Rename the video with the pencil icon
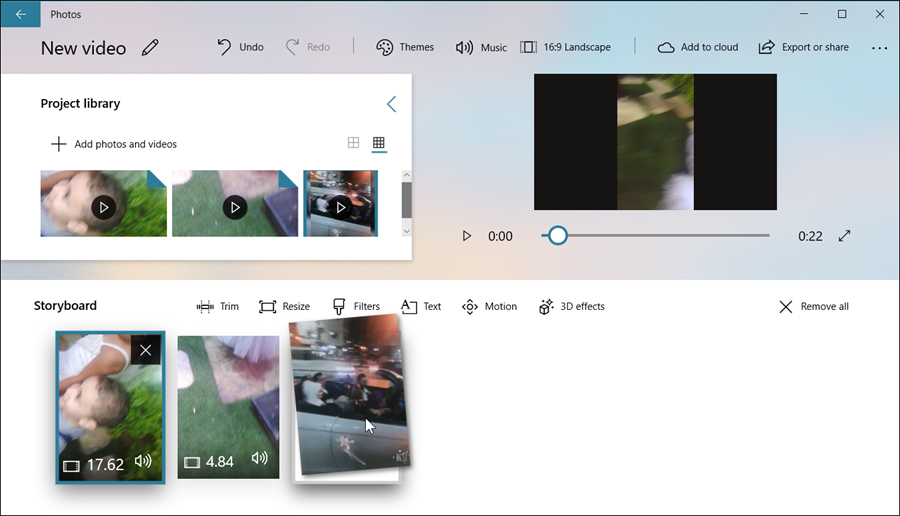This screenshot has width=900, height=516. click(x=150, y=48)
